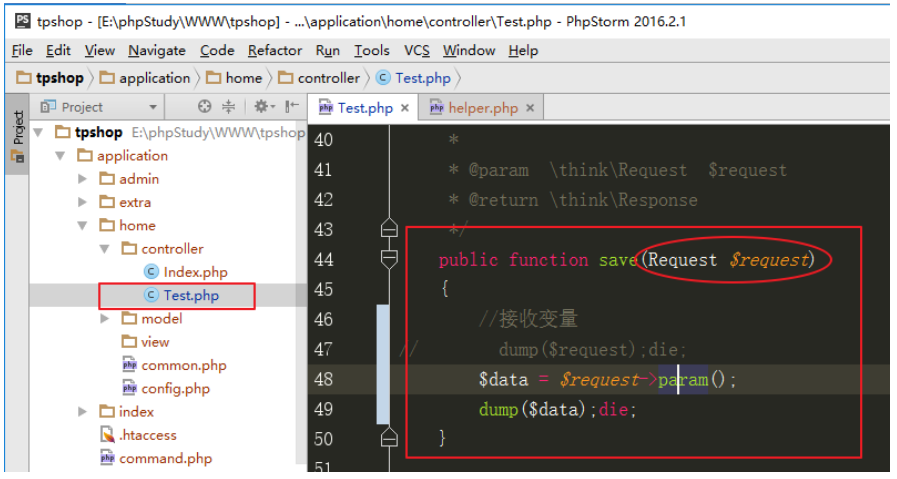
Task: Click Test.php in the navigation breadcrumb
Action: pyautogui.click(x=414, y=78)
